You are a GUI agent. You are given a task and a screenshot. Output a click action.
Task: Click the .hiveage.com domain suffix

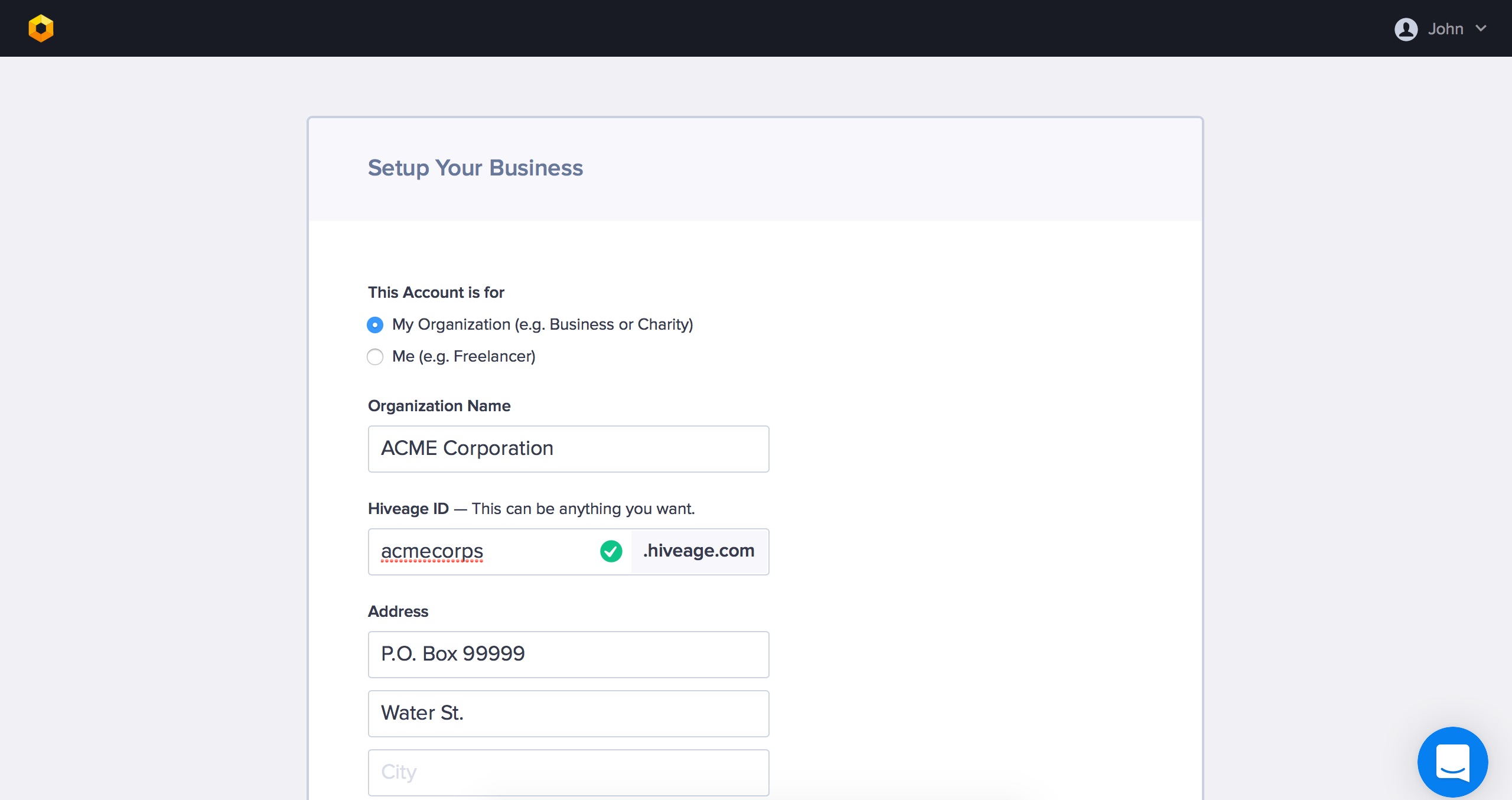699,551
